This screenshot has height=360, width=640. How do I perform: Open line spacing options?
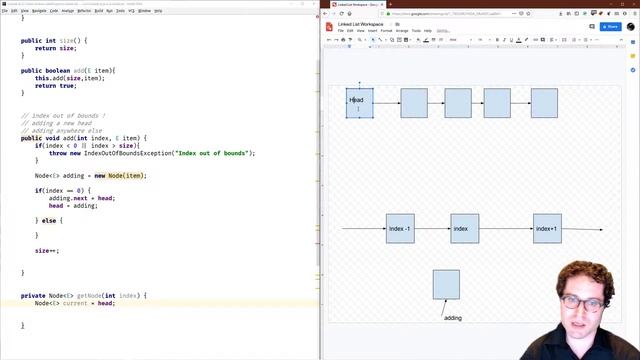564,40
